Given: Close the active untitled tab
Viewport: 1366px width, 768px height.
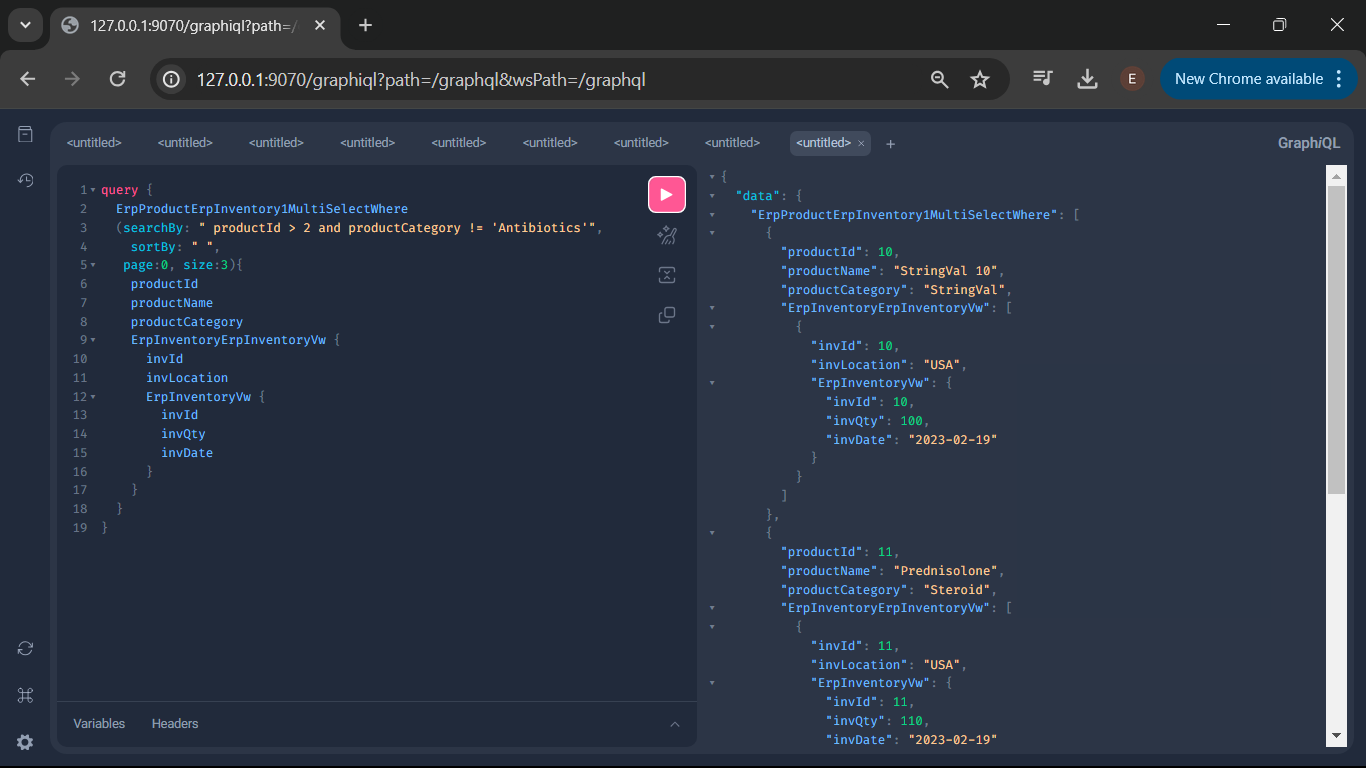Looking at the screenshot, I should (861, 143).
